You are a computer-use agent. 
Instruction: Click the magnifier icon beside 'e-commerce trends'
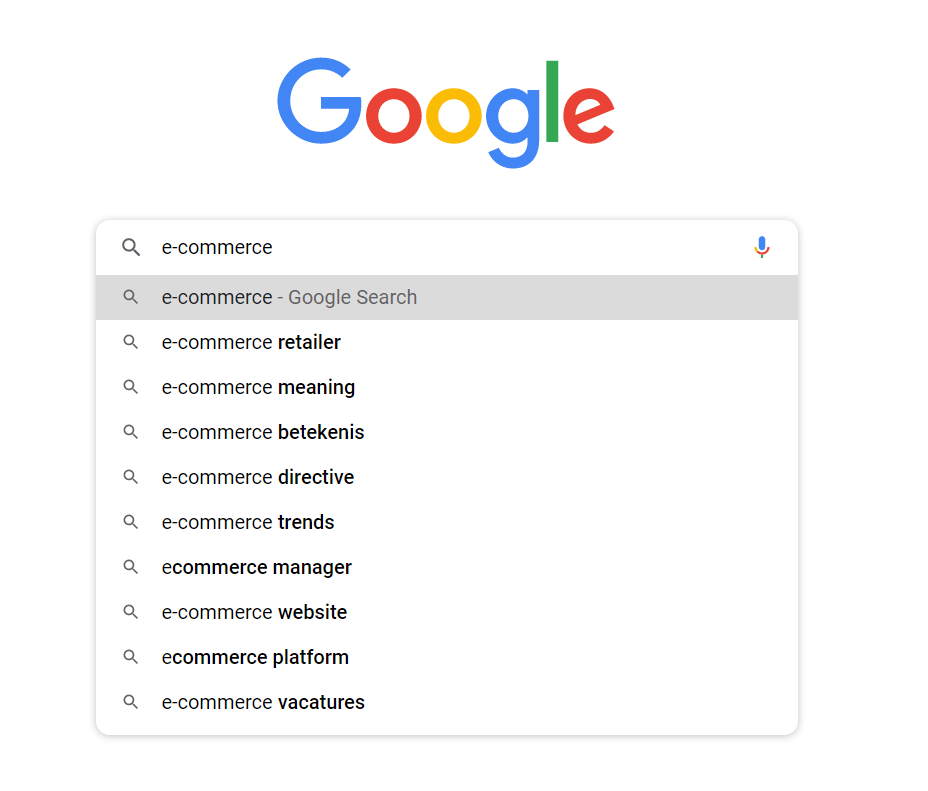pos(130,522)
